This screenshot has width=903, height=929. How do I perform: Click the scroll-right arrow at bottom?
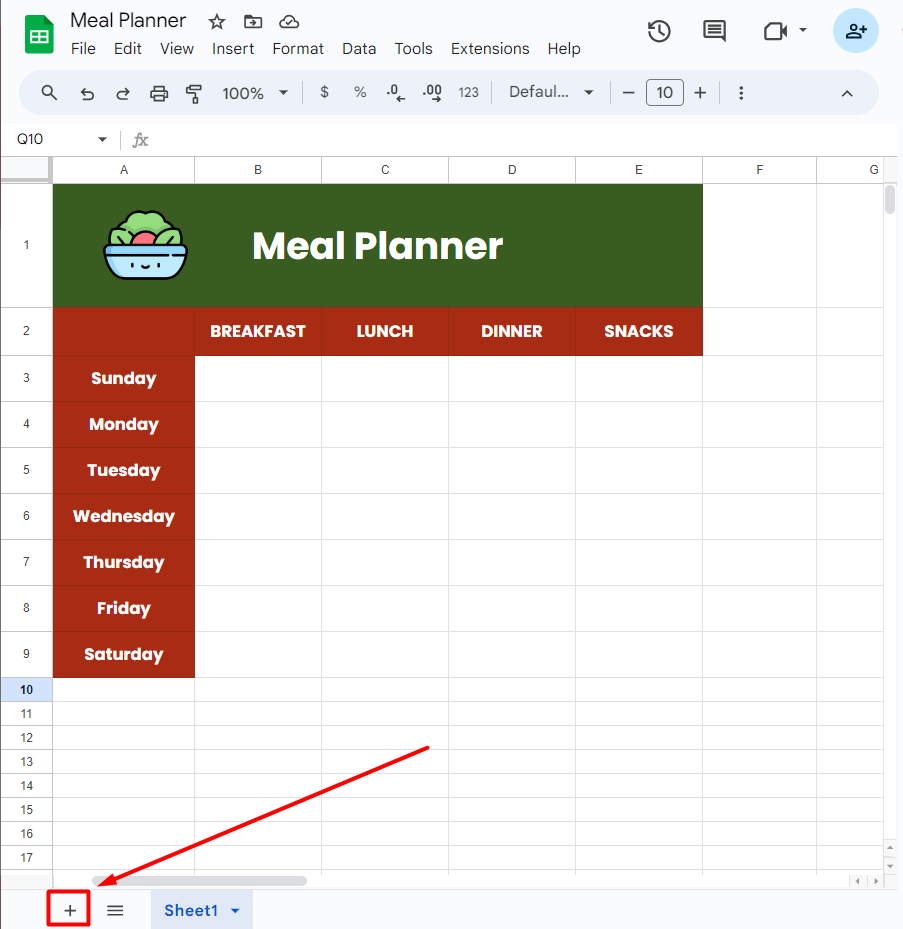pos(876,881)
